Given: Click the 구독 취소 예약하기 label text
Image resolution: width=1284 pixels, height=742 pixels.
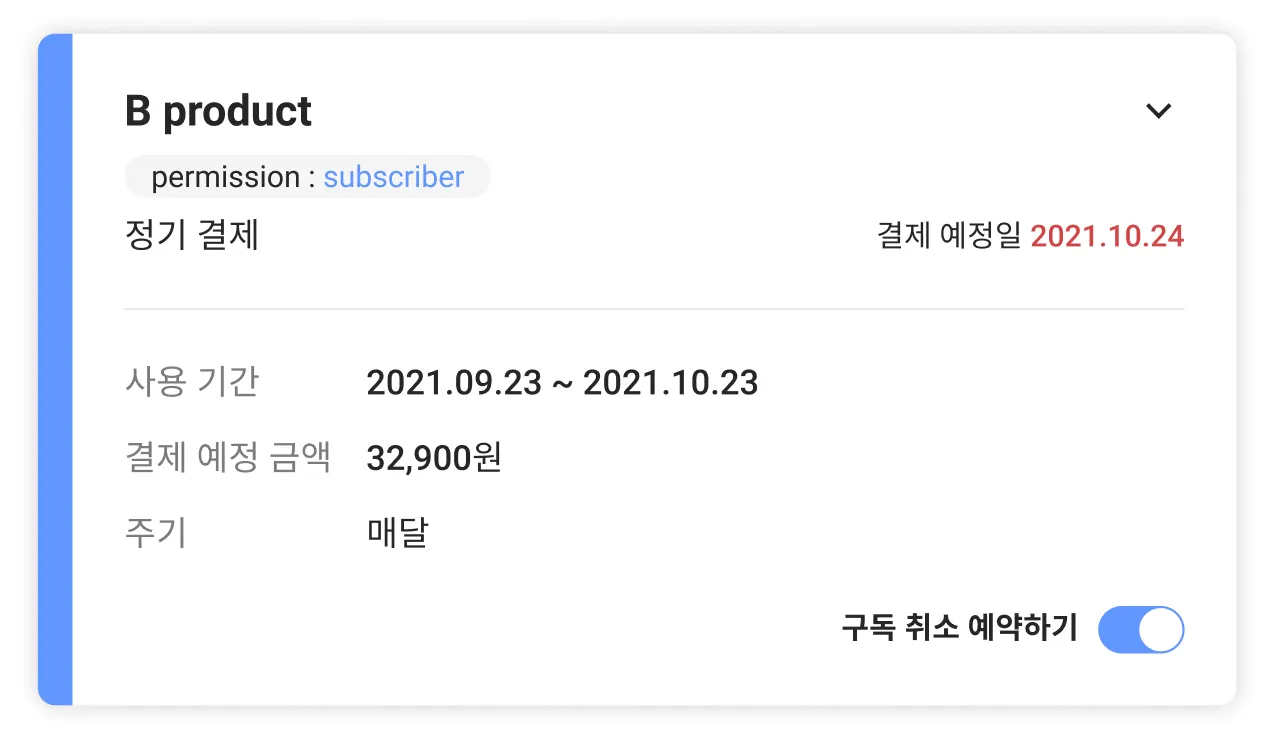Looking at the screenshot, I should 959,629.
